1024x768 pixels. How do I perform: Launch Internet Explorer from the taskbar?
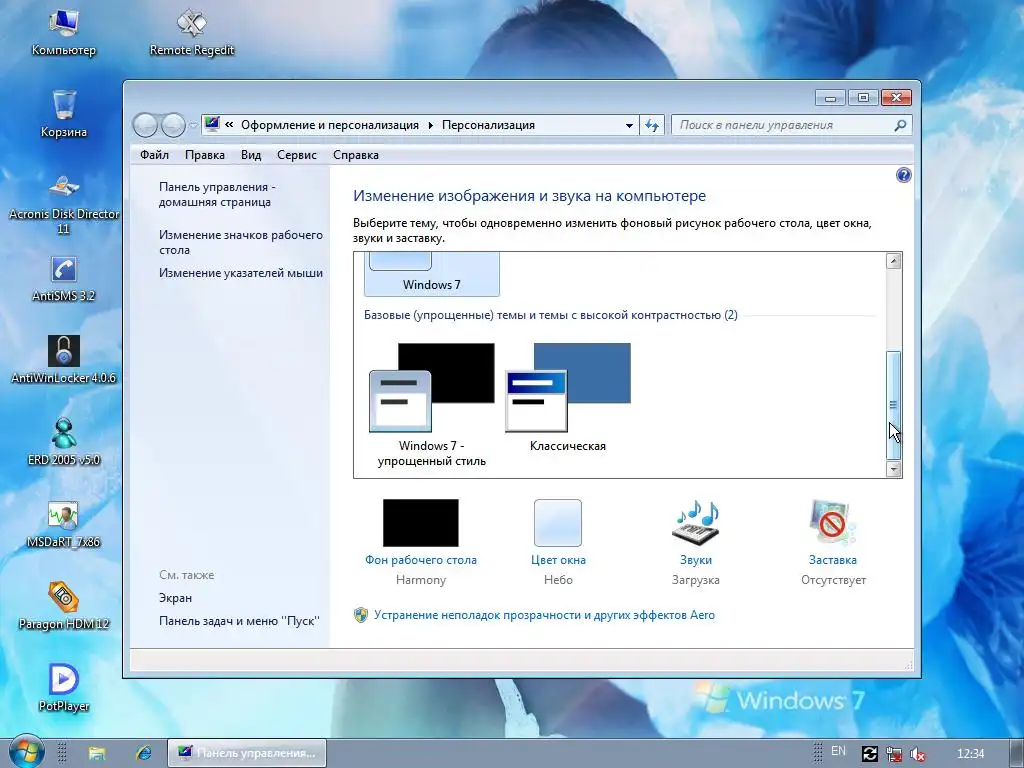click(143, 753)
